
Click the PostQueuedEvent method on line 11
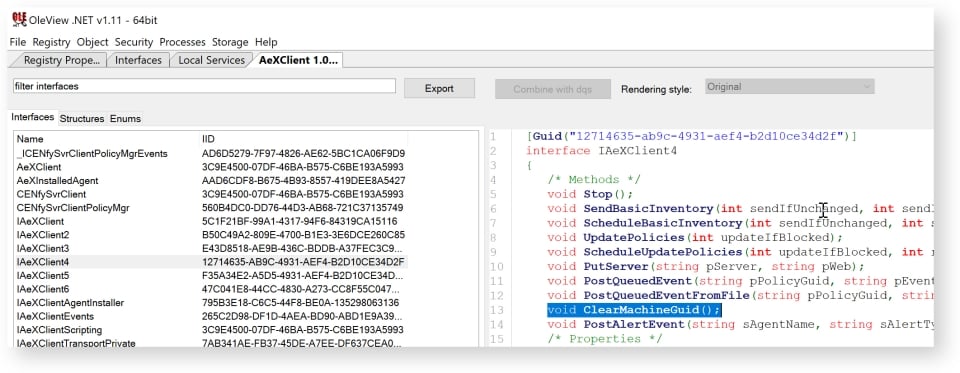[x=740, y=282]
